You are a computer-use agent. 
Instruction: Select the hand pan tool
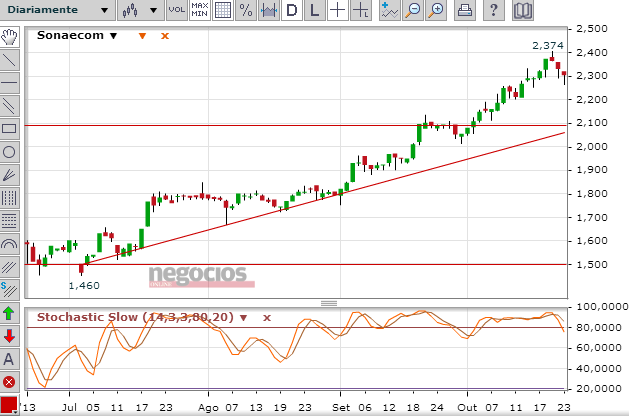(x=9, y=37)
